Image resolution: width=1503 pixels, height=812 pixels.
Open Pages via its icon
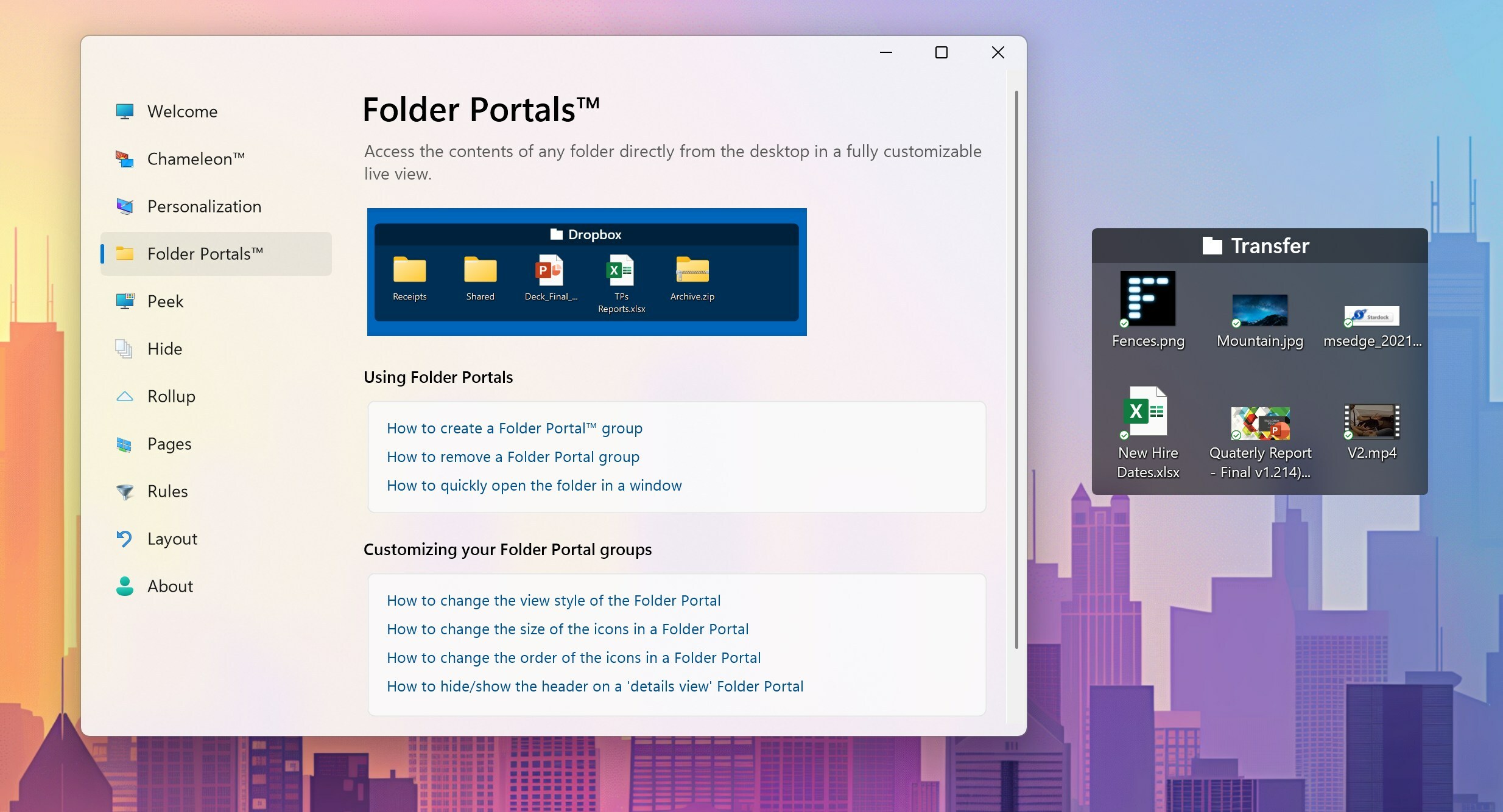click(124, 444)
